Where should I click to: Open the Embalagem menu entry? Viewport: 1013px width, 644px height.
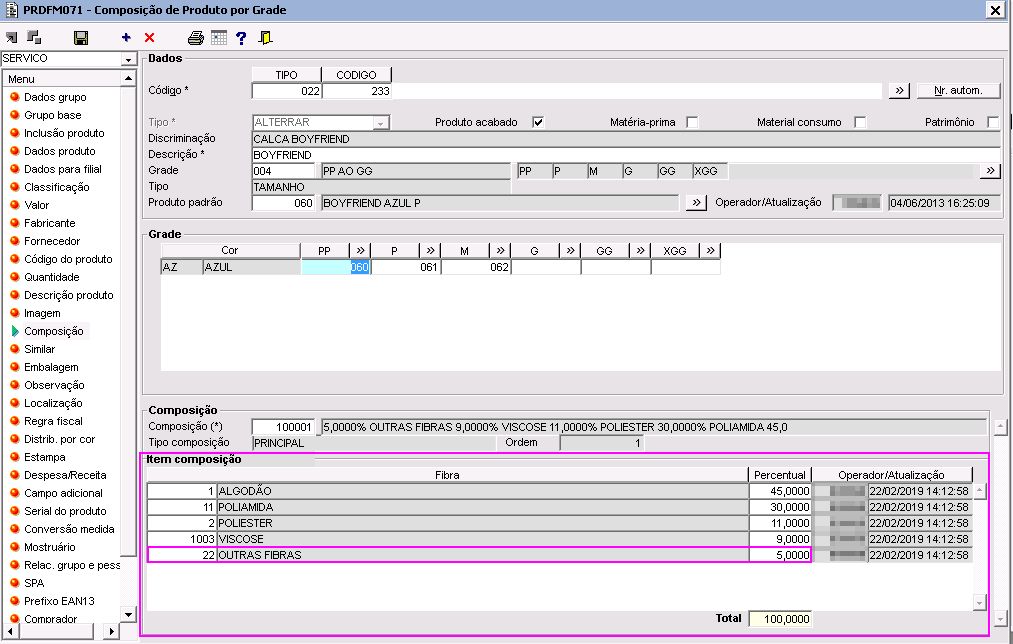tap(51, 368)
